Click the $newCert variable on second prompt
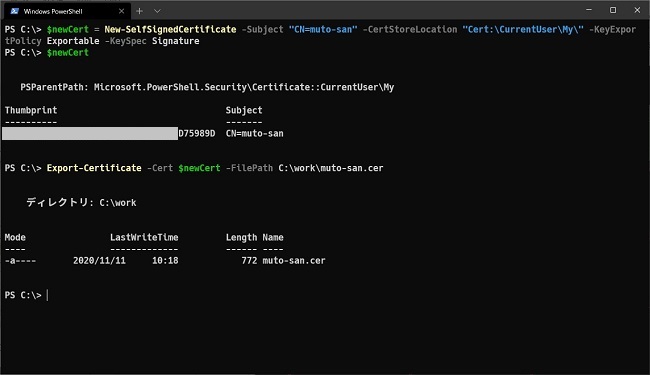The height and width of the screenshot is (375, 650). click(68, 53)
